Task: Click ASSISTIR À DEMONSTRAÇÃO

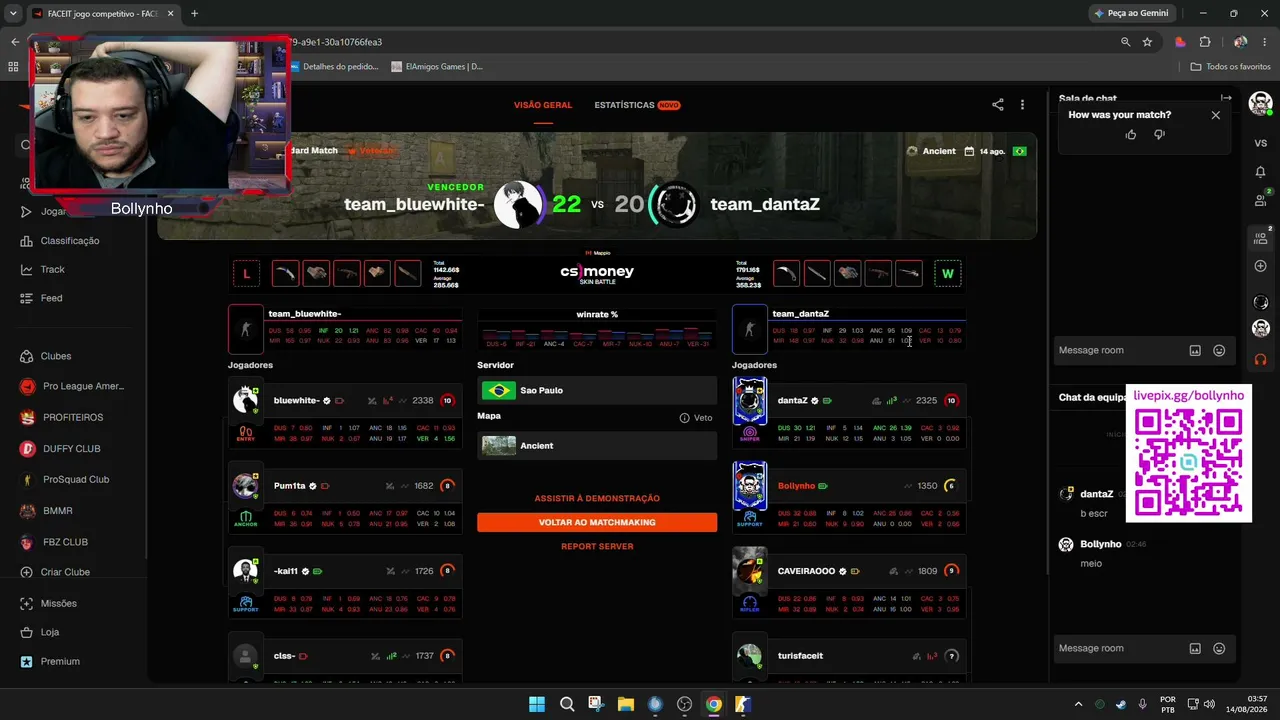Action: point(597,498)
